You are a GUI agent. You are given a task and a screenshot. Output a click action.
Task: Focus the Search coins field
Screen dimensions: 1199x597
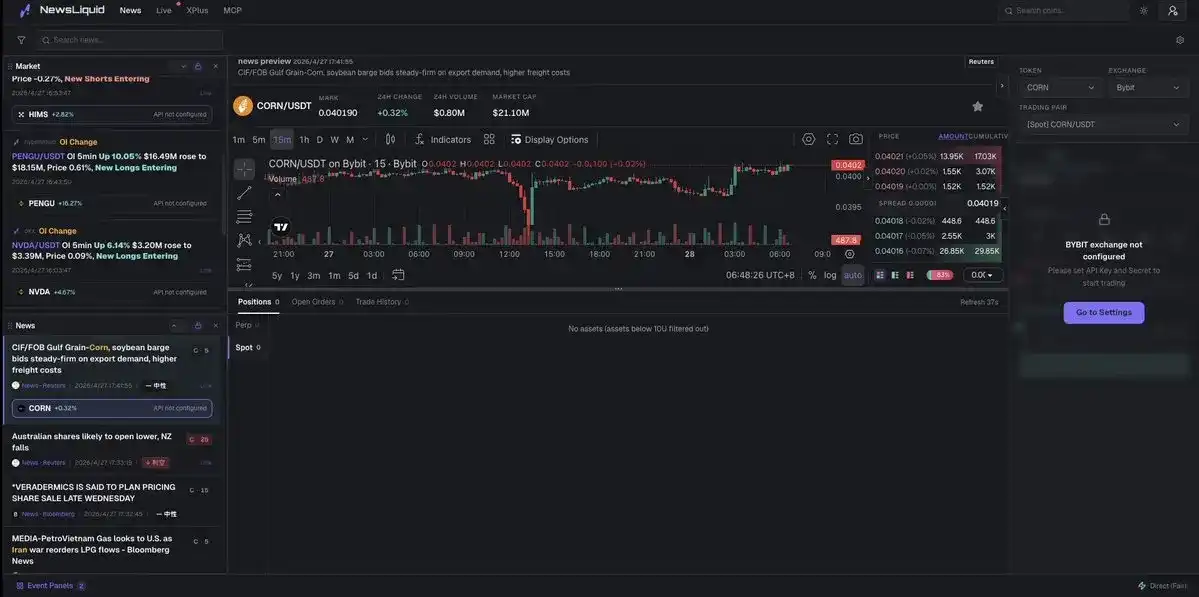click(x=1064, y=11)
